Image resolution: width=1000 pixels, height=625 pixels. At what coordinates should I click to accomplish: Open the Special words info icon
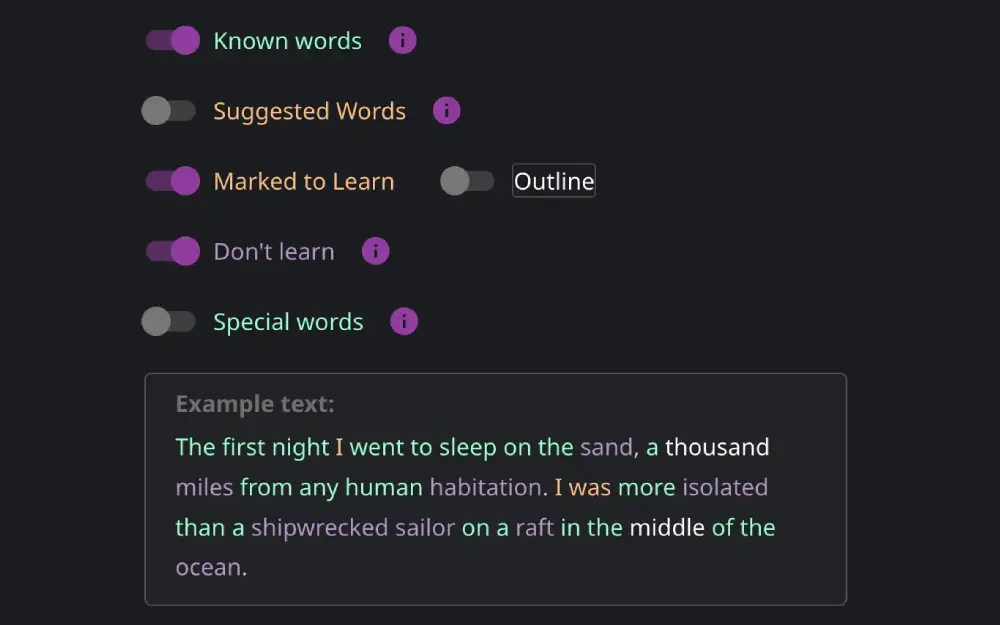coord(403,322)
